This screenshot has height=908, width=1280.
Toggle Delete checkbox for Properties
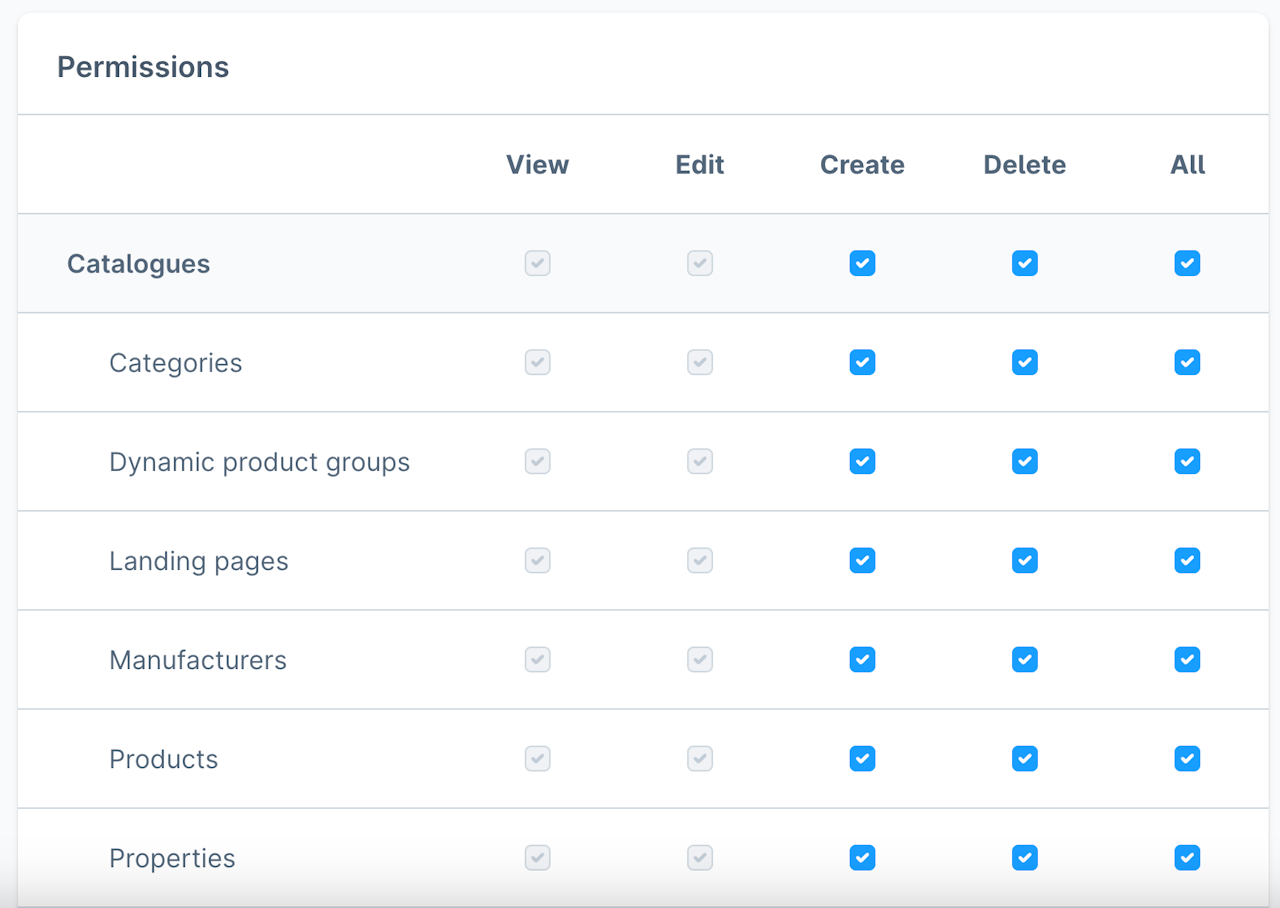click(1024, 857)
